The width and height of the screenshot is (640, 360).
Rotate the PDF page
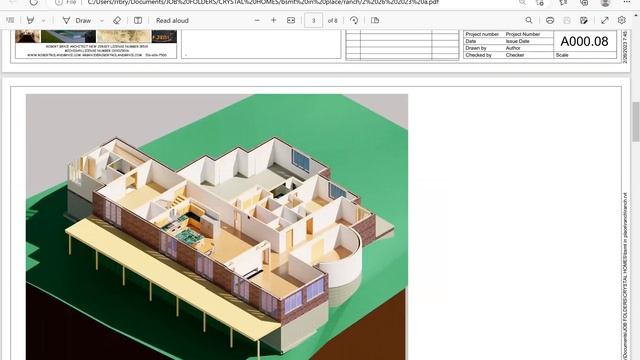354,20
